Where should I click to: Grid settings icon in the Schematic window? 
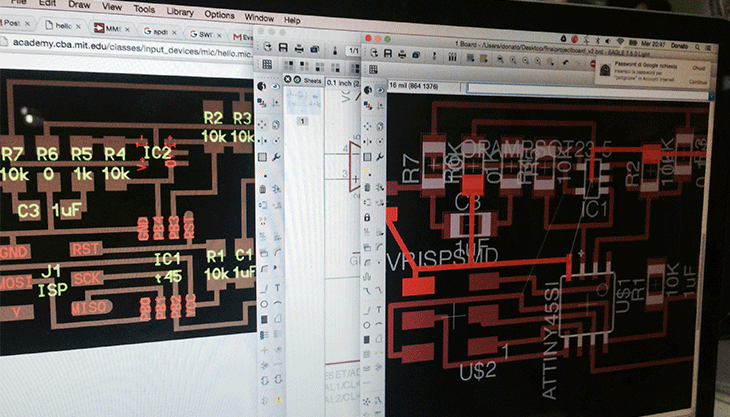tap(267, 65)
